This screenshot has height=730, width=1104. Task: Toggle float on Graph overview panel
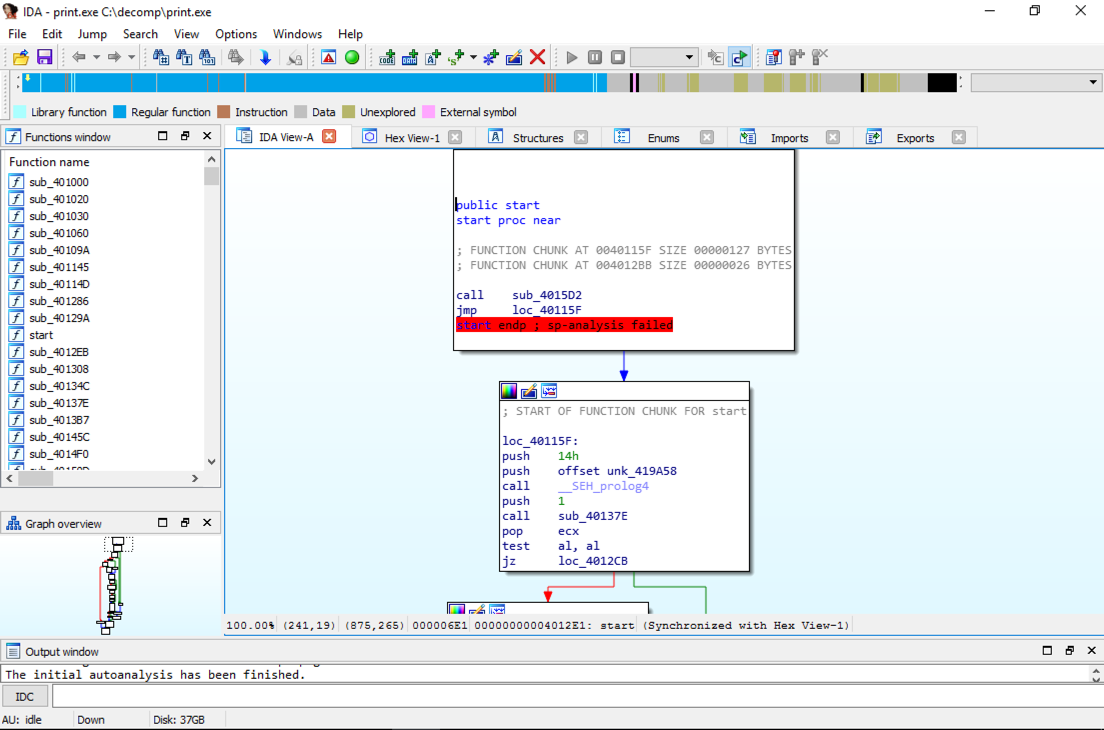(x=185, y=523)
